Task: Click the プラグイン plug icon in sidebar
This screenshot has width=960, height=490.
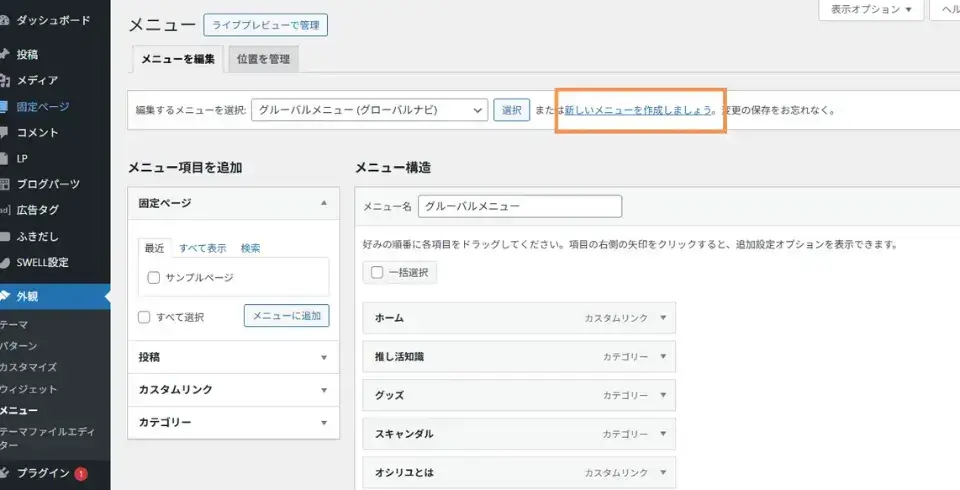Action: coord(4,473)
